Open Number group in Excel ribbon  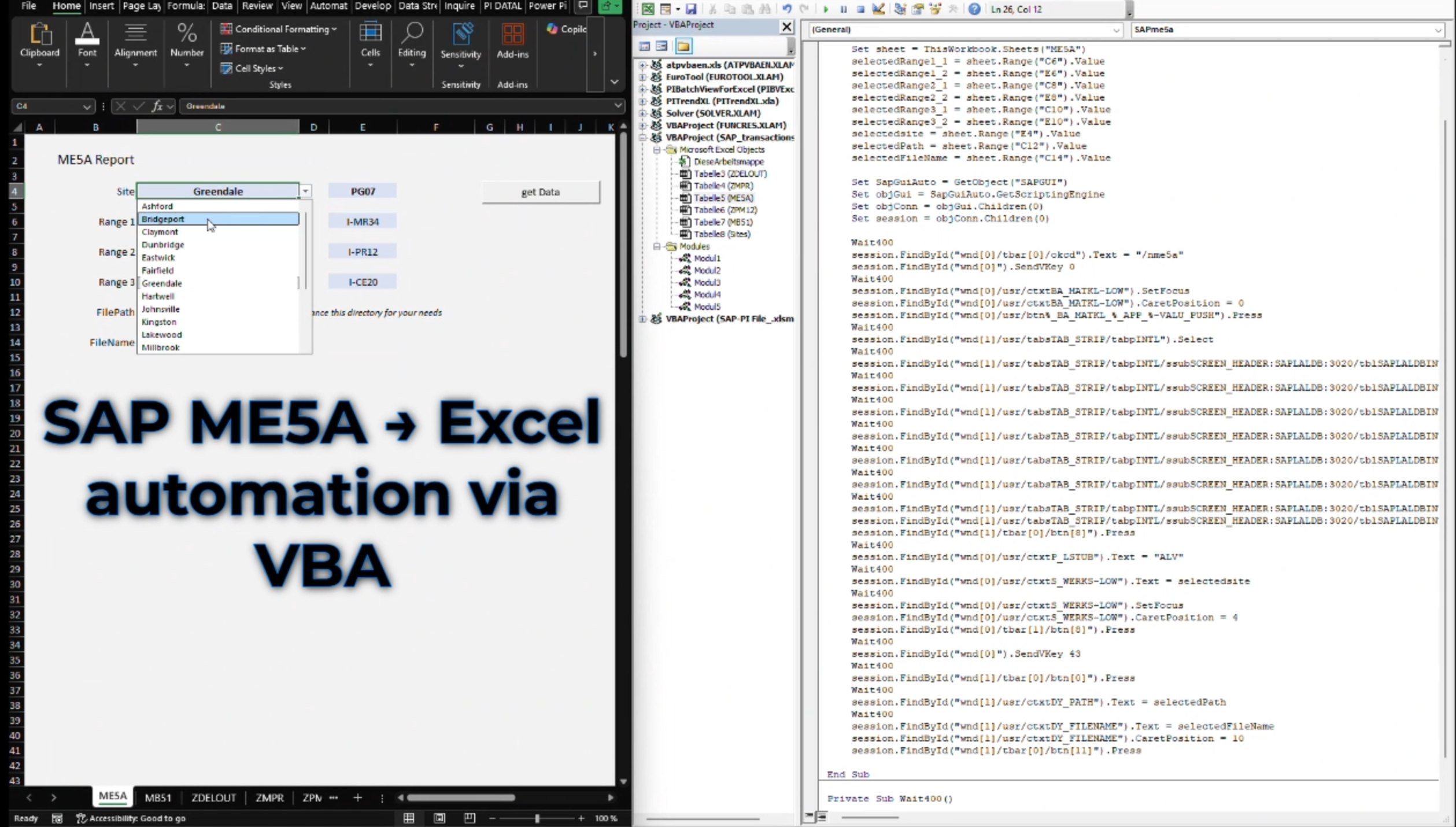[187, 46]
